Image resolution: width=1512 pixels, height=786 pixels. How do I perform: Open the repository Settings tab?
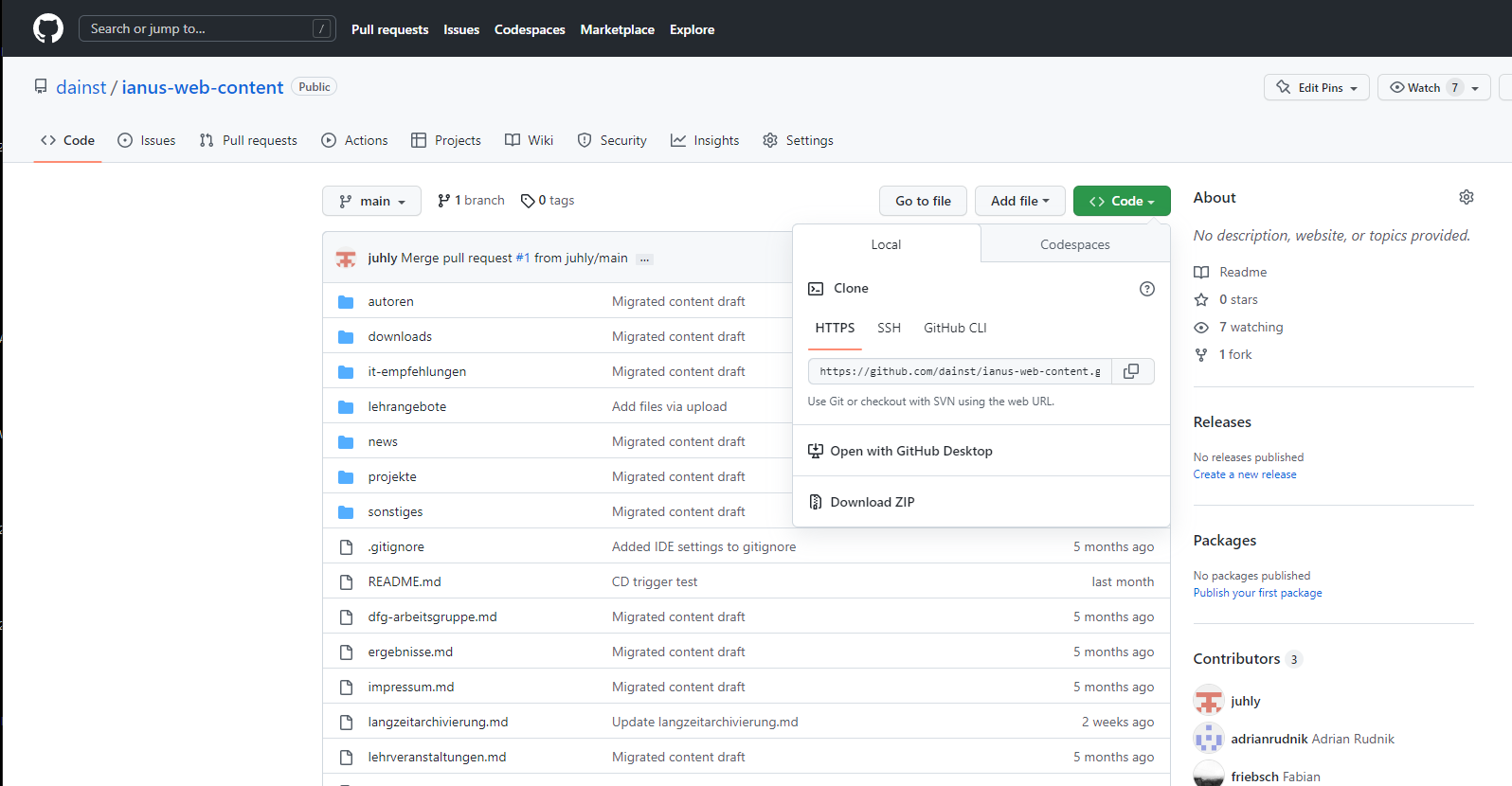pos(799,140)
